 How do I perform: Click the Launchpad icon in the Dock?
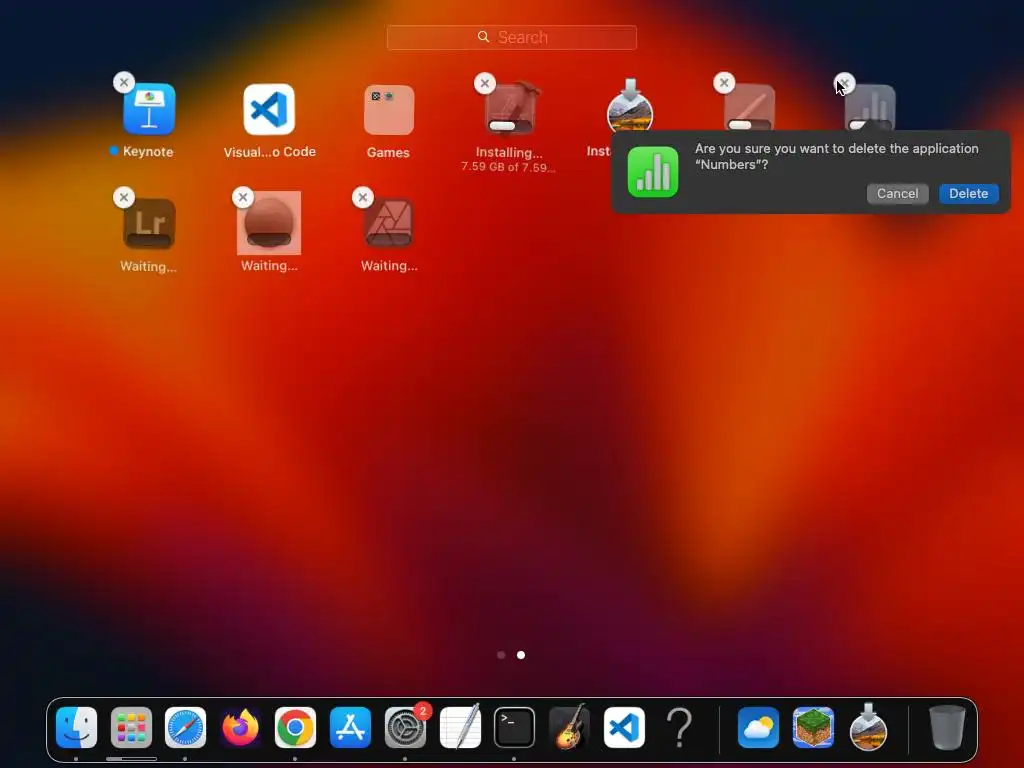click(131, 727)
